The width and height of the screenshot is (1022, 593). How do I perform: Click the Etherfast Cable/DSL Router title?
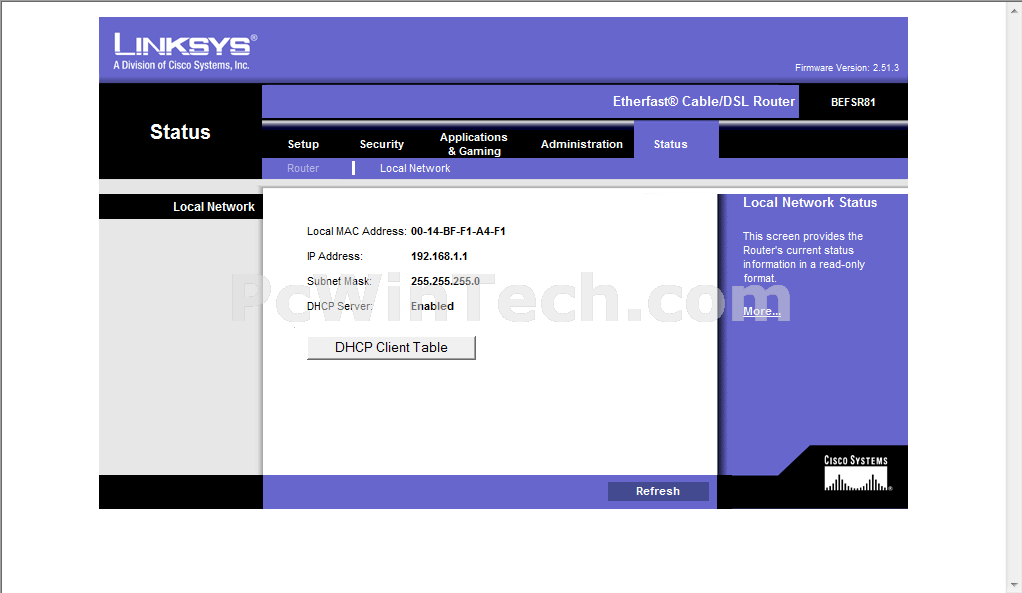[704, 102]
